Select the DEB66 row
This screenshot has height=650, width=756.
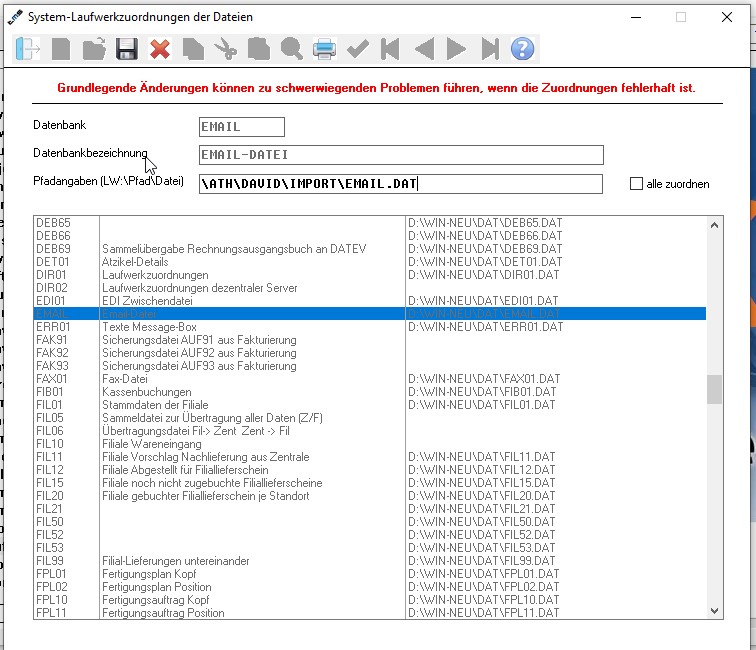(370, 236)
